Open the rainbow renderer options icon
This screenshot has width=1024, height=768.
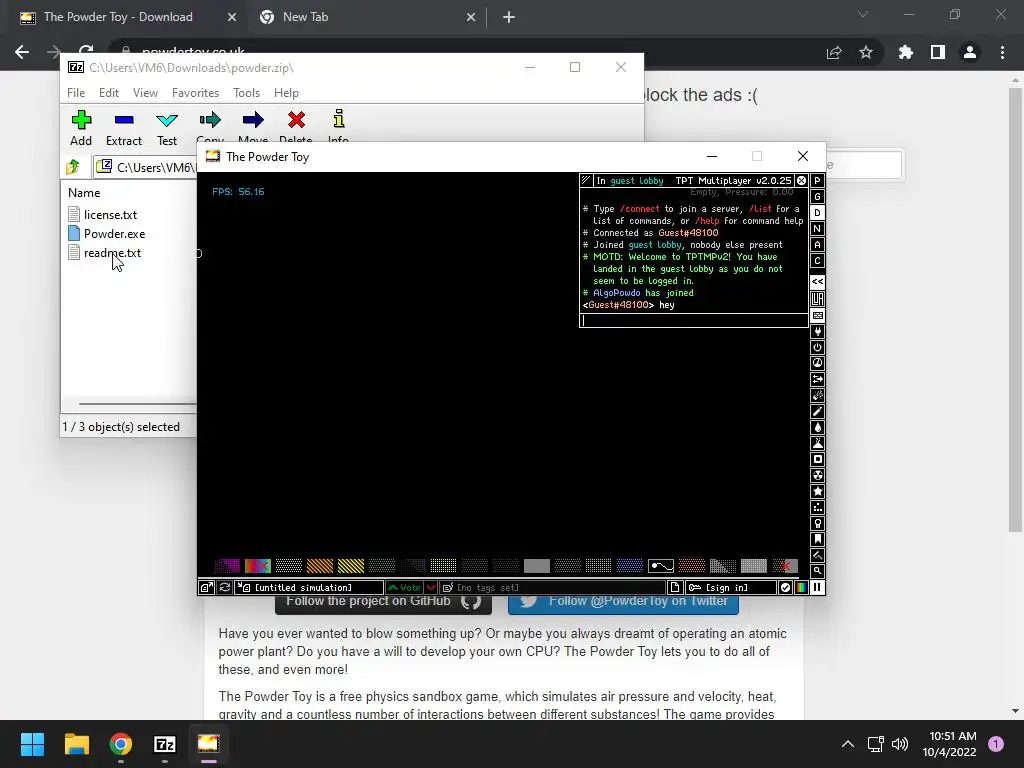pyautogui.click(x=801, y=588)
